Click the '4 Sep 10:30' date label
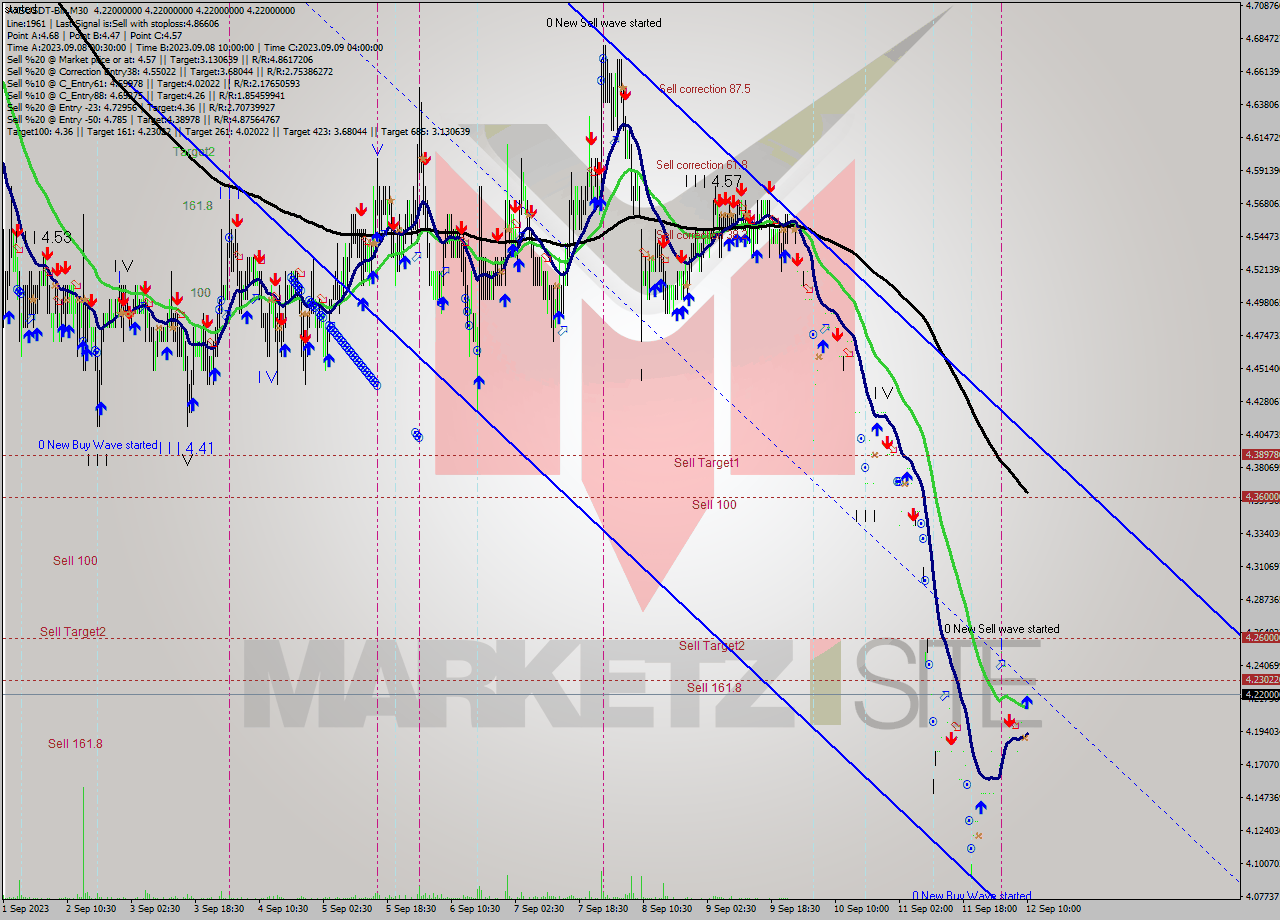The width and height of the screenshot is (1280, 920). pos(283,909)
